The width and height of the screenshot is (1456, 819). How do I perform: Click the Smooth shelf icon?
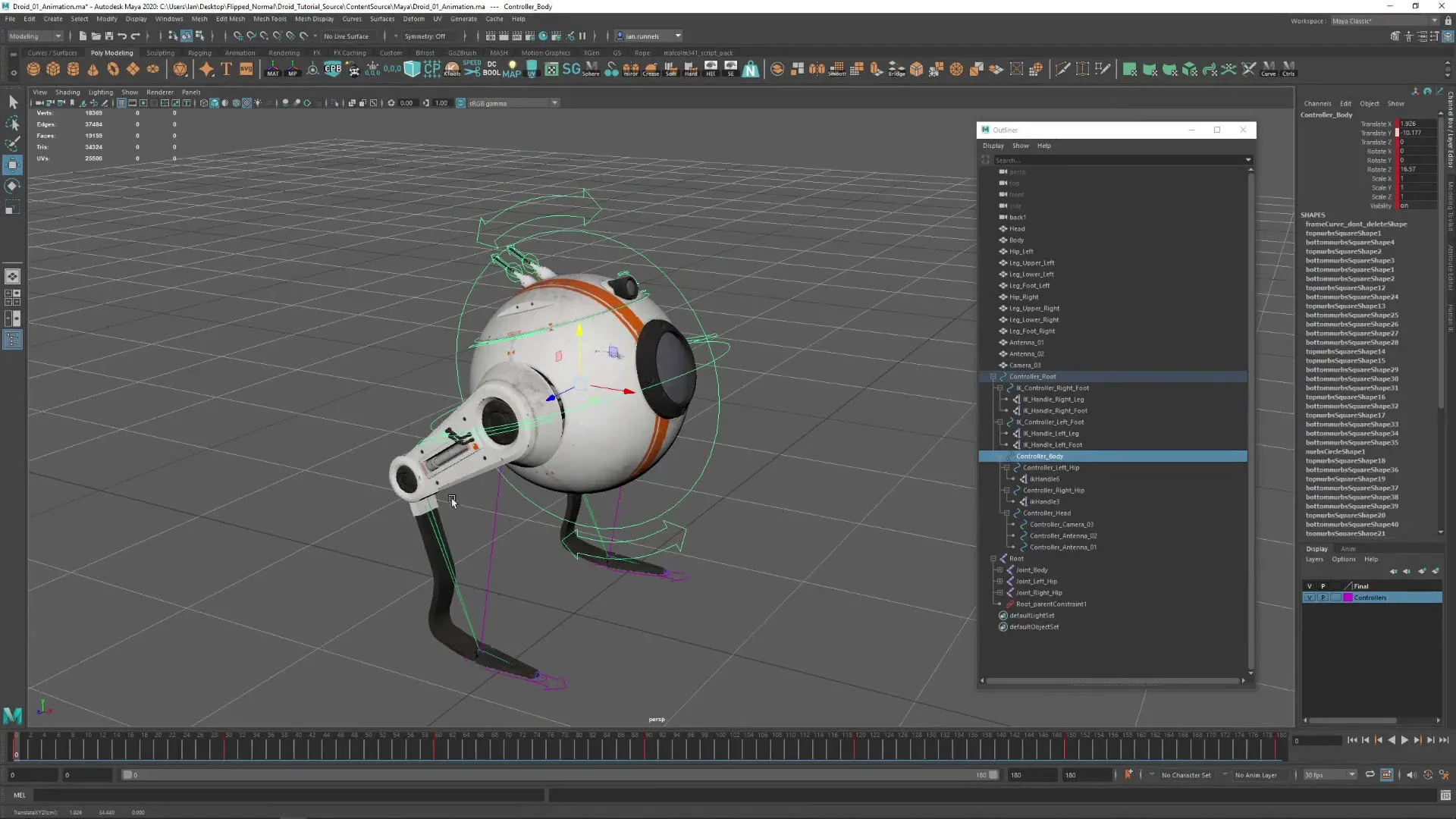point(836,69)
